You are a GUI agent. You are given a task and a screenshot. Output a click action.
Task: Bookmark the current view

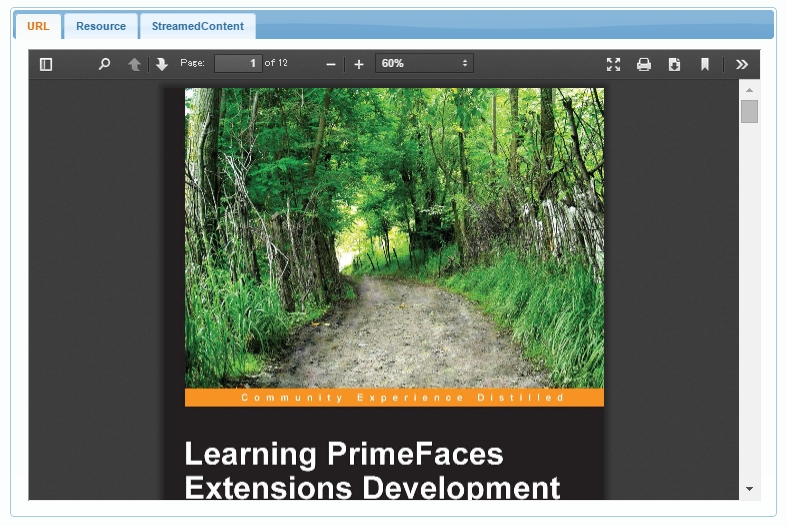click(x=705, y=64)
